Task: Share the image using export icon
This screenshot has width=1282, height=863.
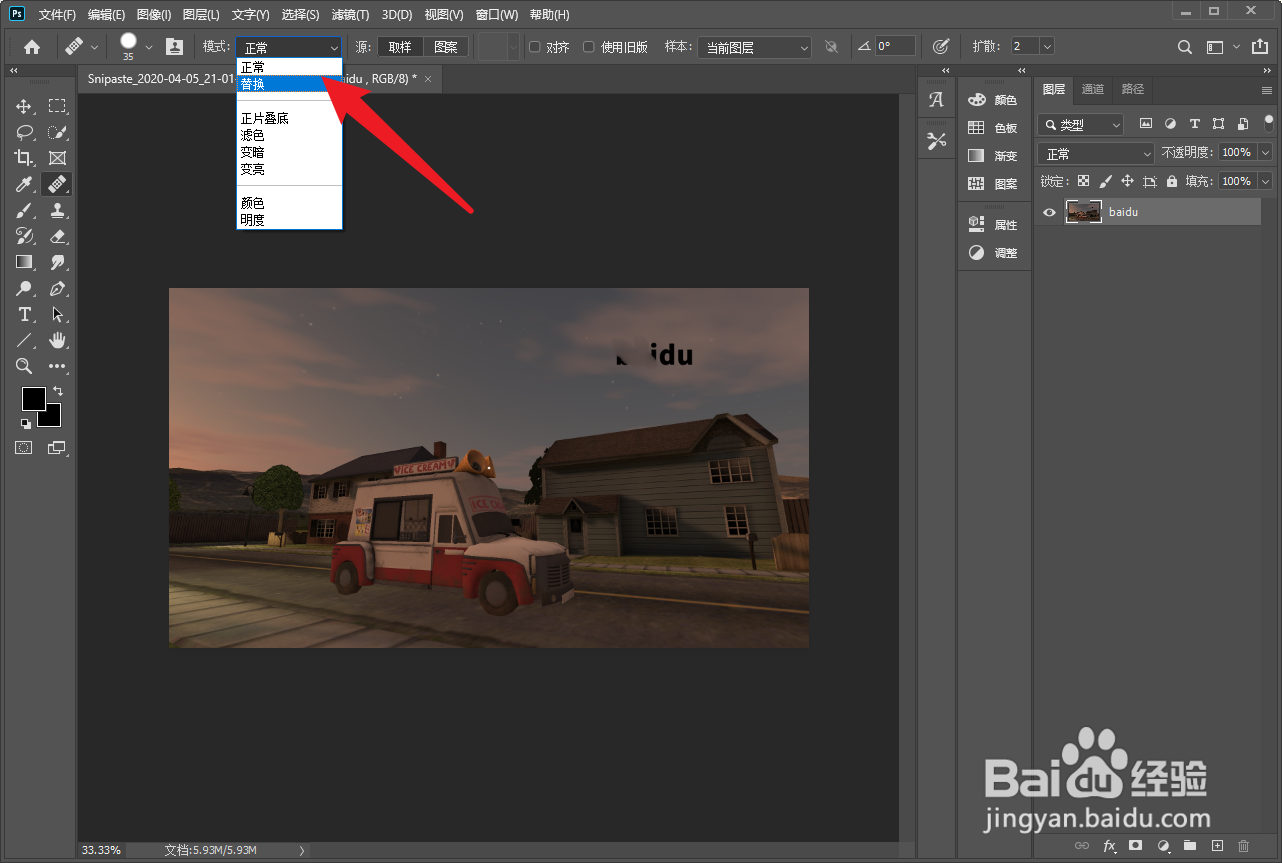Action: coord(1258,47)
